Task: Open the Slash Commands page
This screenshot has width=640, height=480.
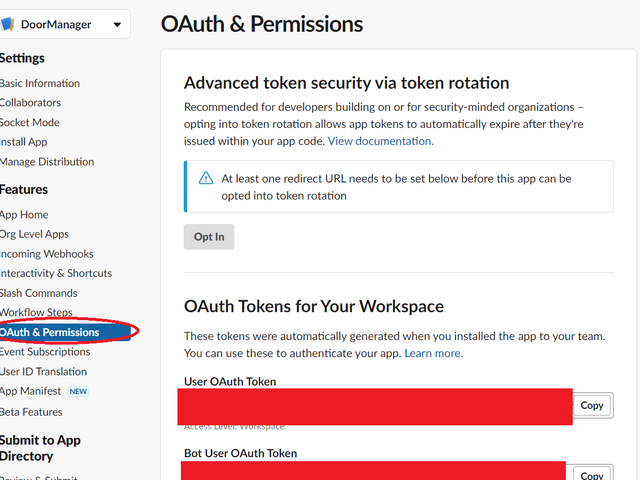Action: (38, 293)
